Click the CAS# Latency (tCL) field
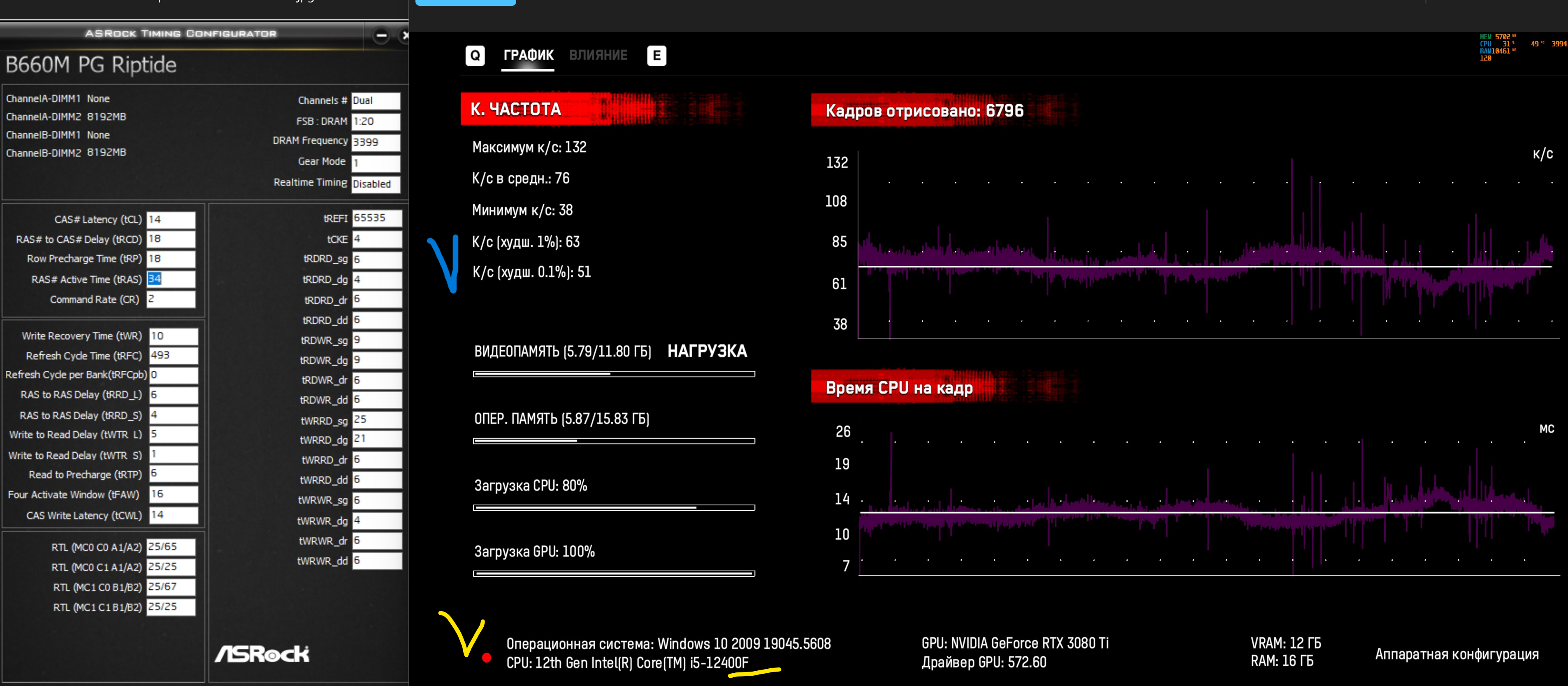 (171, 219)
